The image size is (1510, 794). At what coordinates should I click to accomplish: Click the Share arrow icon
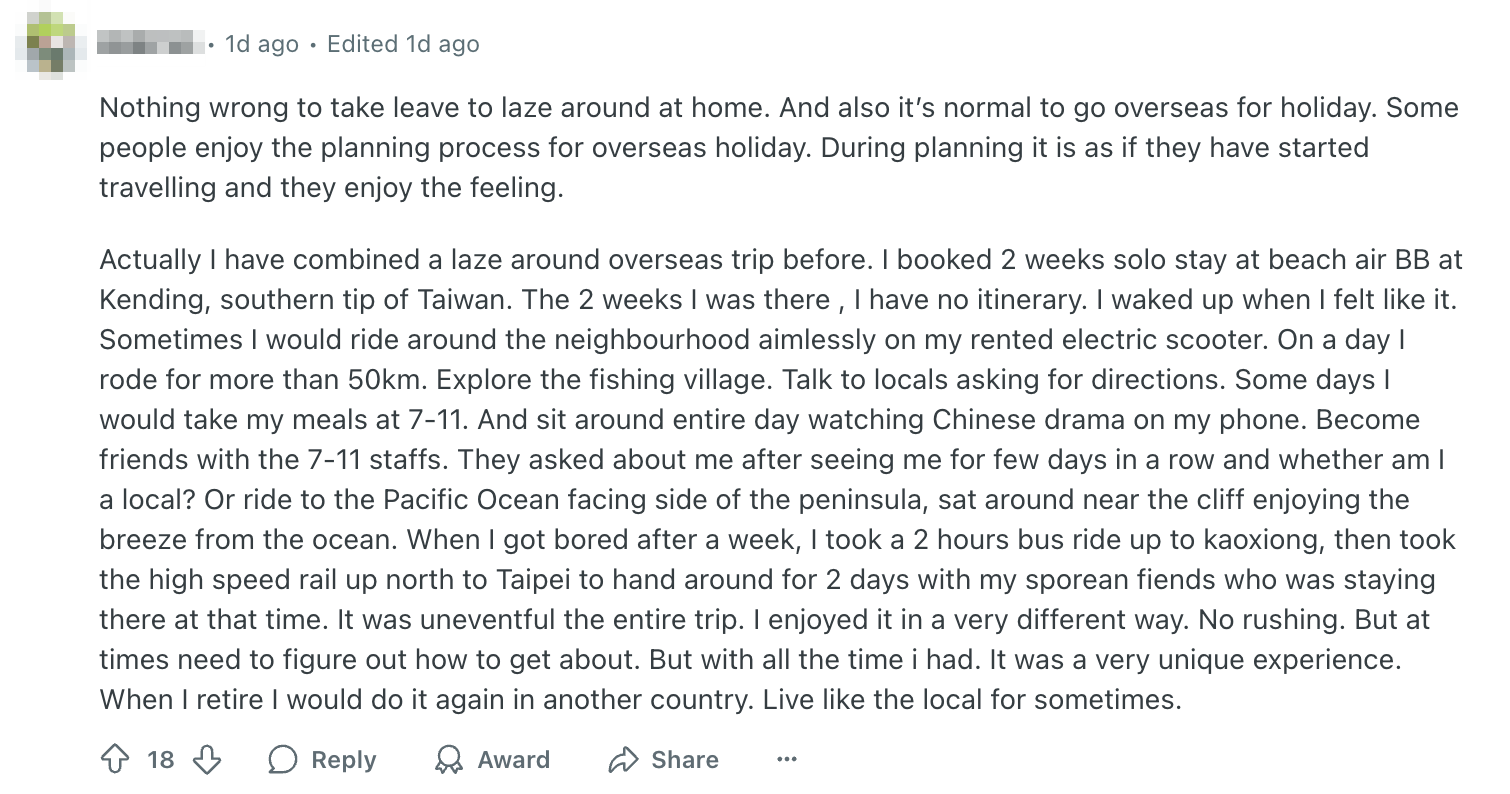tap(623, 760)
